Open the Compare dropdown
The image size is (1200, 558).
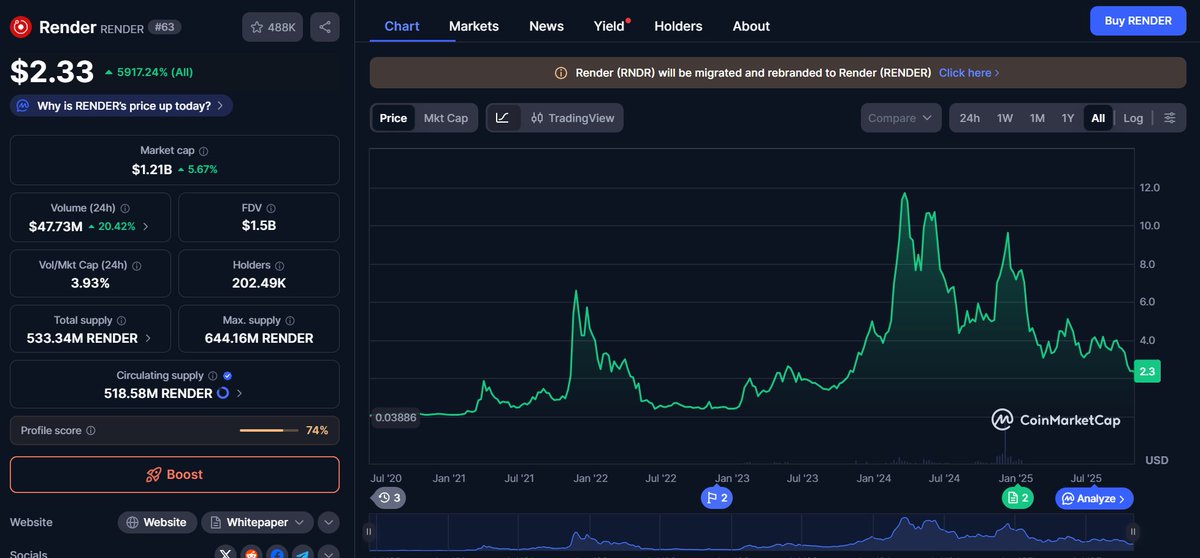click(900, 118)
